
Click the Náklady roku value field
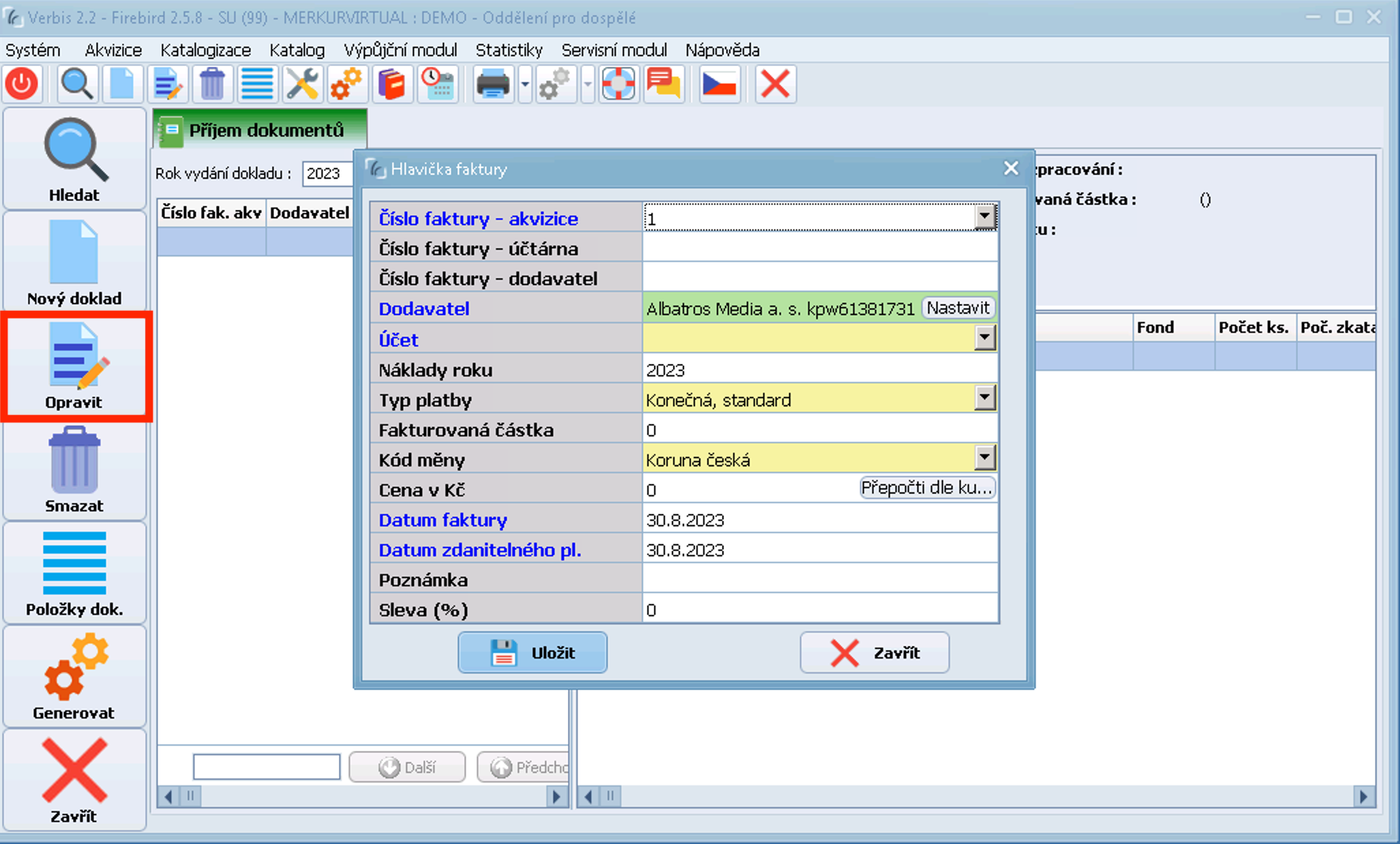tap(820, 370)
